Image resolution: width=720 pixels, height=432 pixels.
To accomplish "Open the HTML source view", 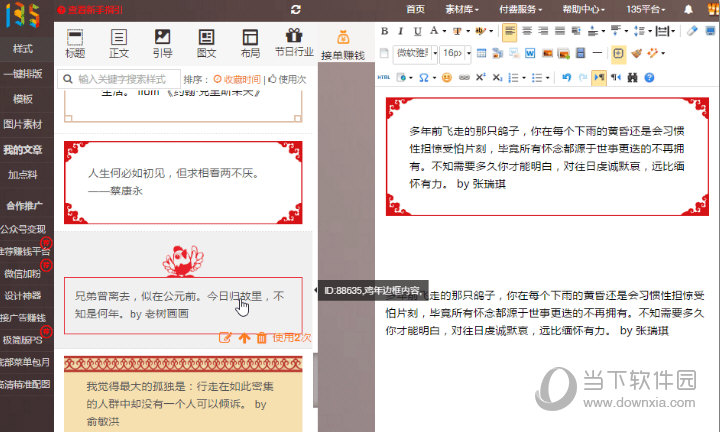I will point(385,77).
